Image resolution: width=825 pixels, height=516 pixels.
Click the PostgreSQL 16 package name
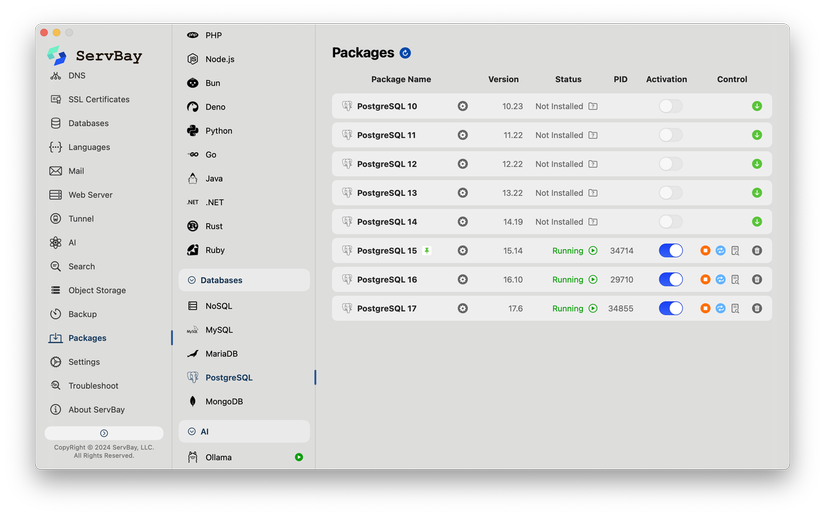pyautogui.click(x=387, y=280)
